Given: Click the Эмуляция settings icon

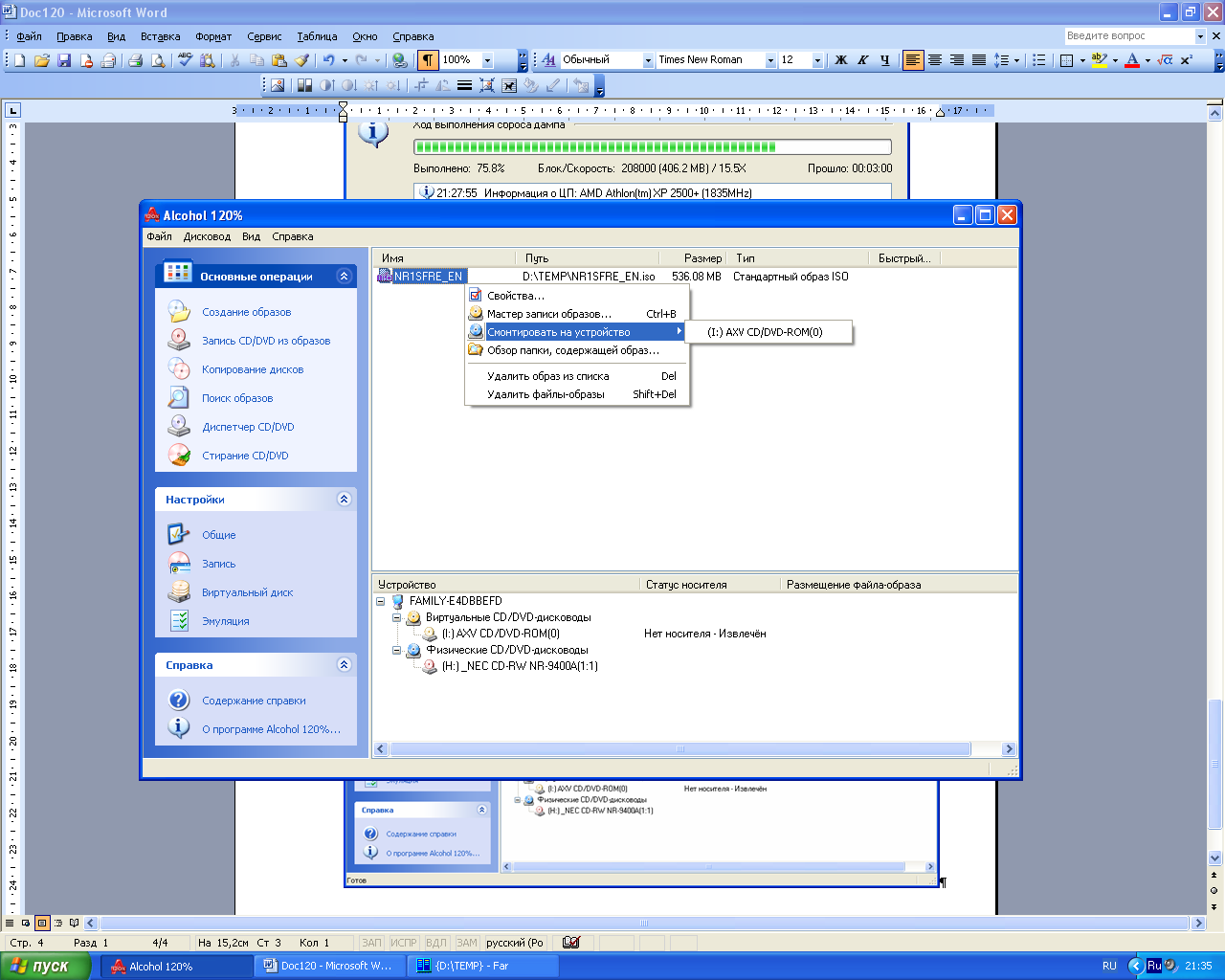Looking at the screenshot, I should tap(179, 620).
